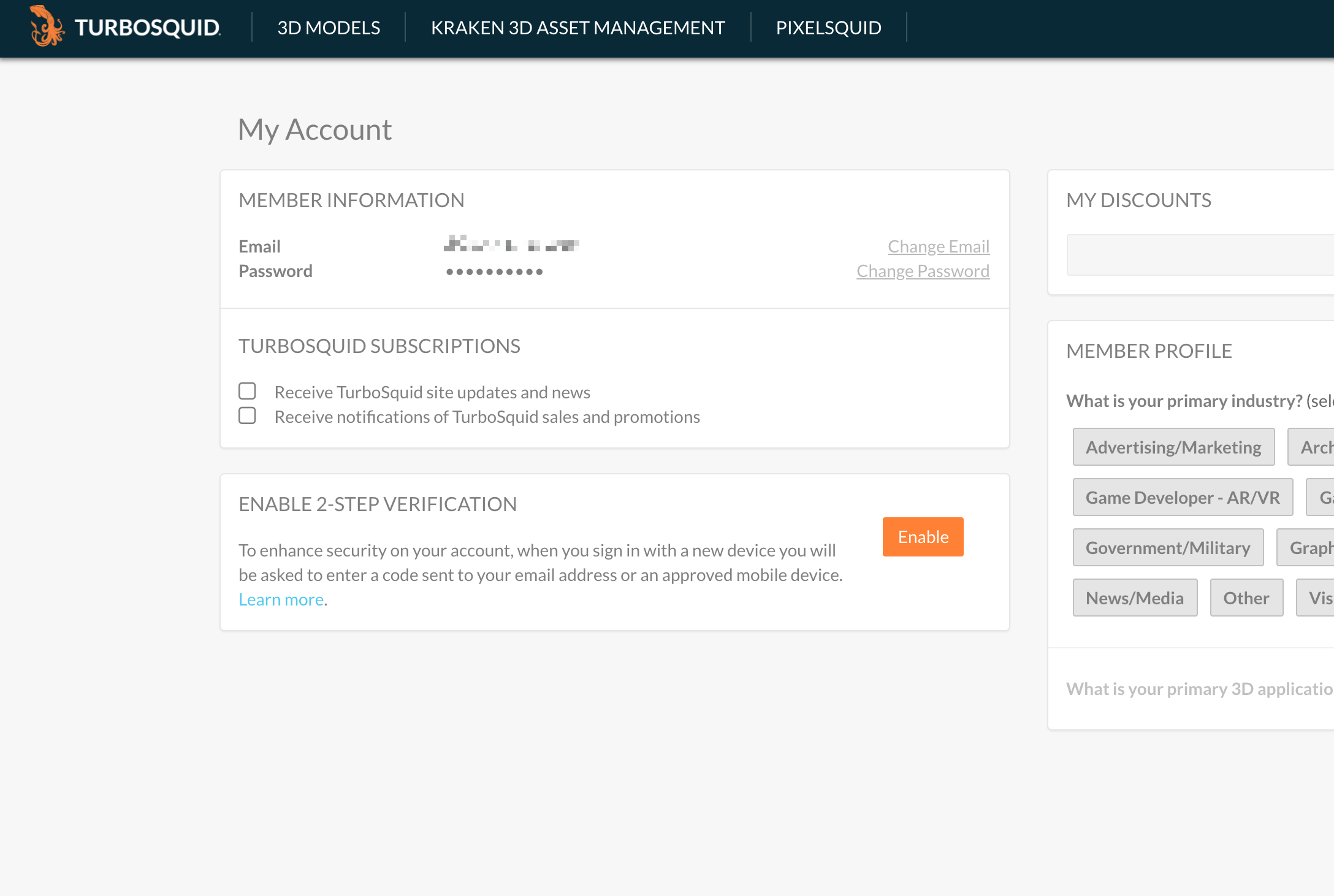Screen dimensions: 1334x896
Task: Pick the Other industry option
Action: [1246, 598]
